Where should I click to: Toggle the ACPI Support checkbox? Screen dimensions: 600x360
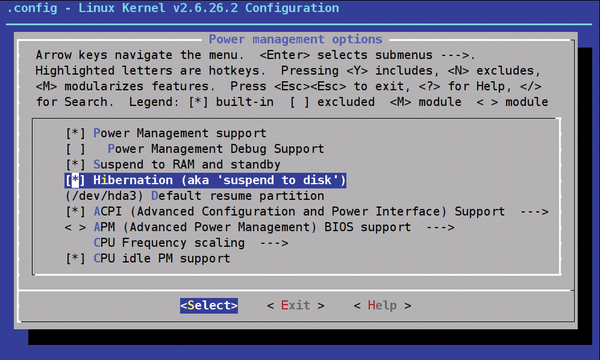click(75, 212)
